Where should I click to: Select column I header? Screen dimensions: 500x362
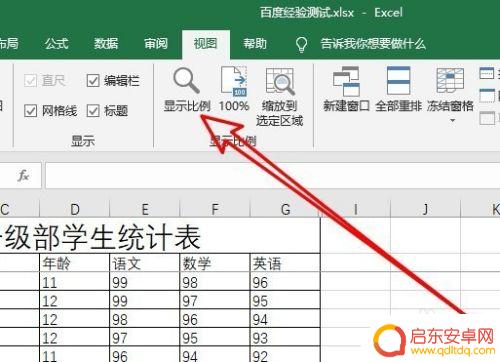[355, 209]
